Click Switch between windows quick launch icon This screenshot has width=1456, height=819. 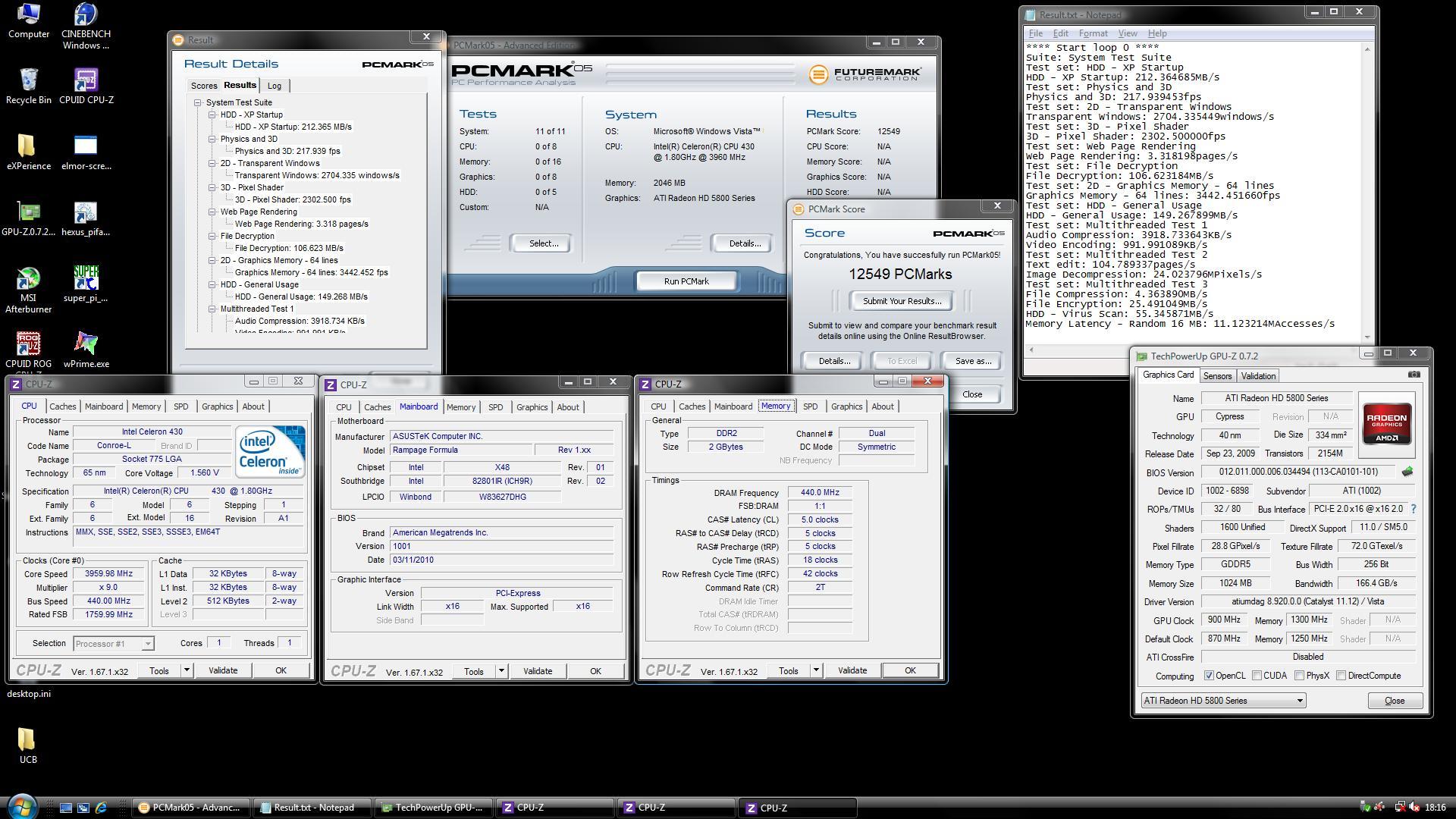(83, 808)
